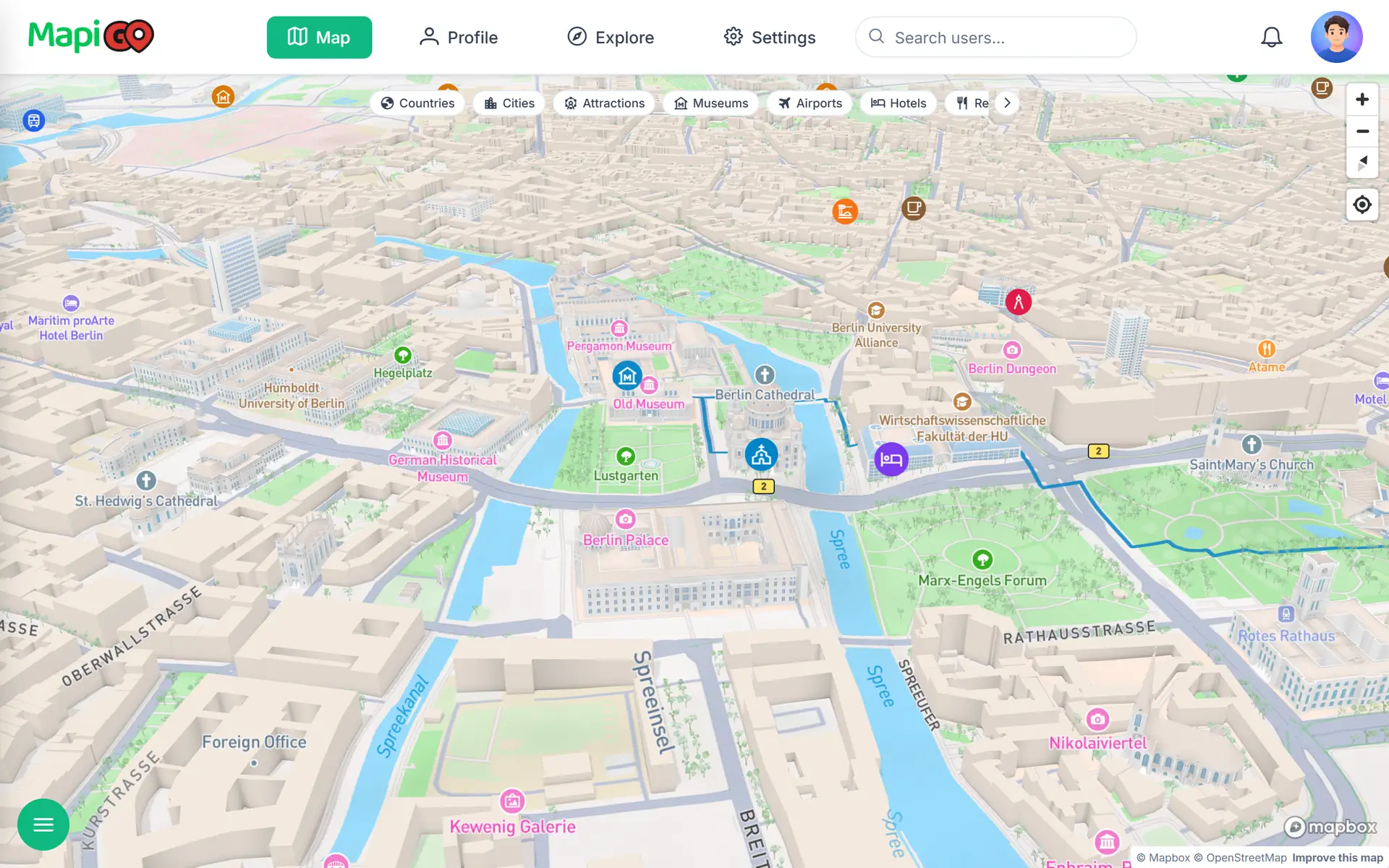
Task: Click the notification bell icon
Action: click(x=1271, y=37)
